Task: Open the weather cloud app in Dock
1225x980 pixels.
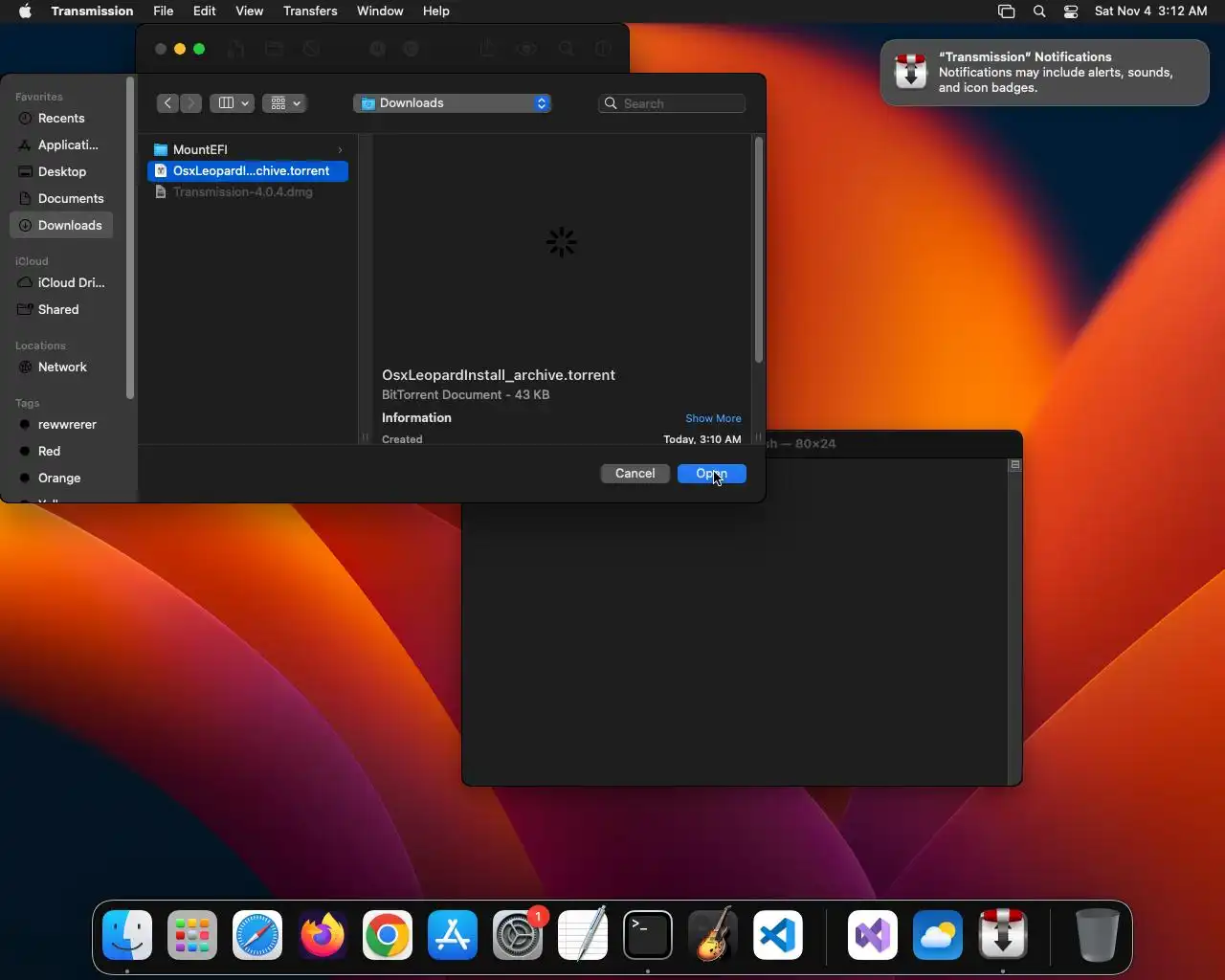Action: [938, 935]
